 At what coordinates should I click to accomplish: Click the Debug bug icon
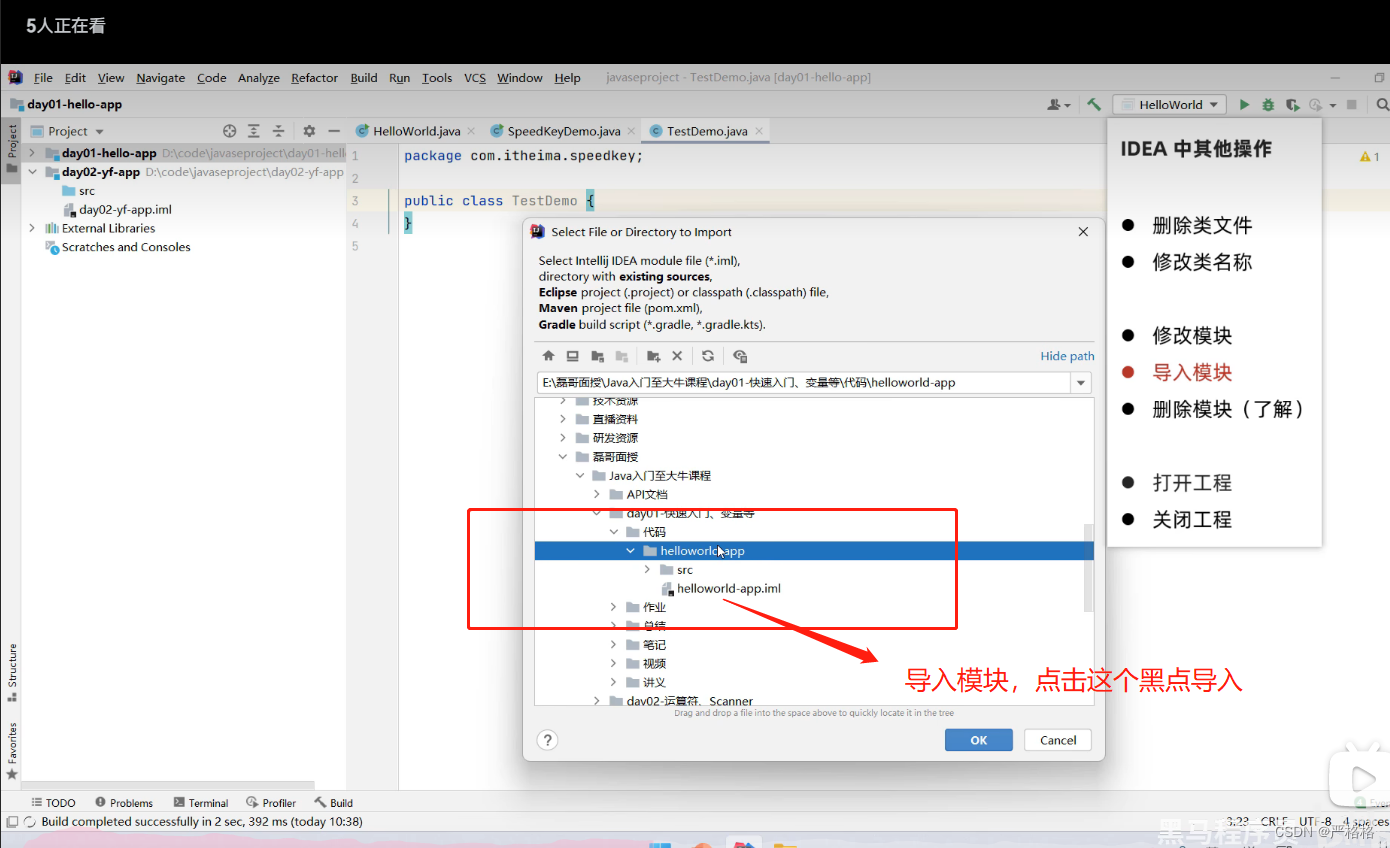[1268, 104]
